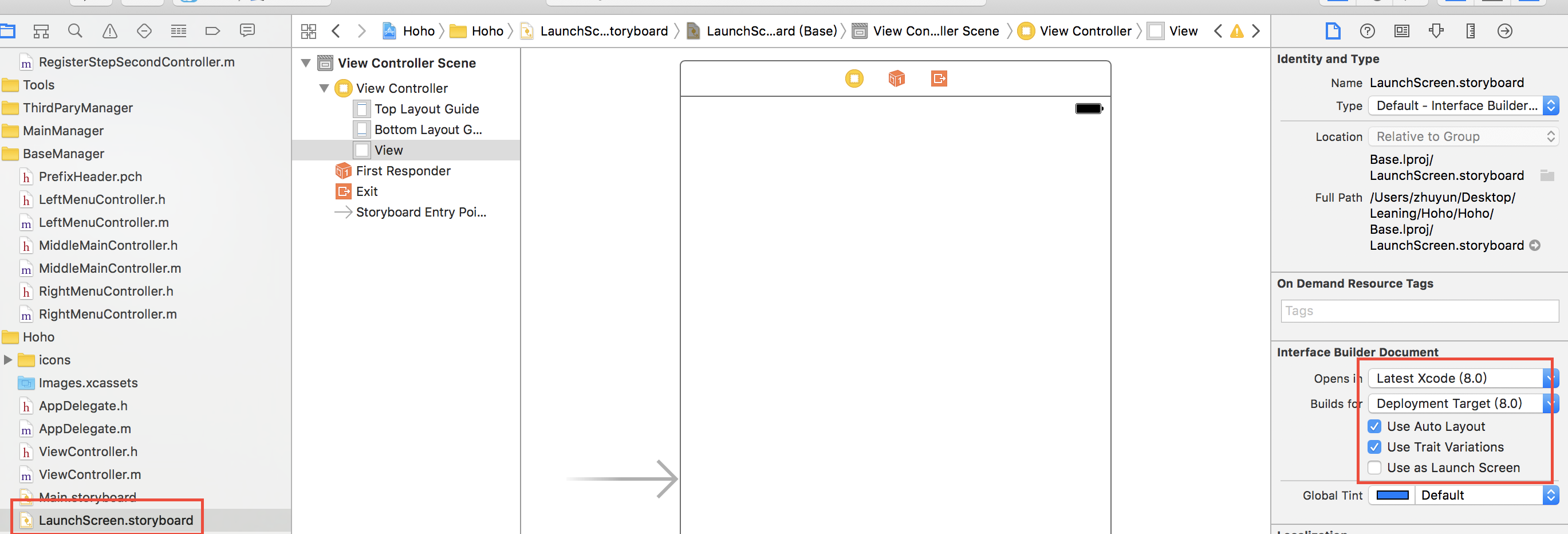Open the Issue navigator warning icon
Viewport: 1568px width, 534px height.
coord(109,30)
